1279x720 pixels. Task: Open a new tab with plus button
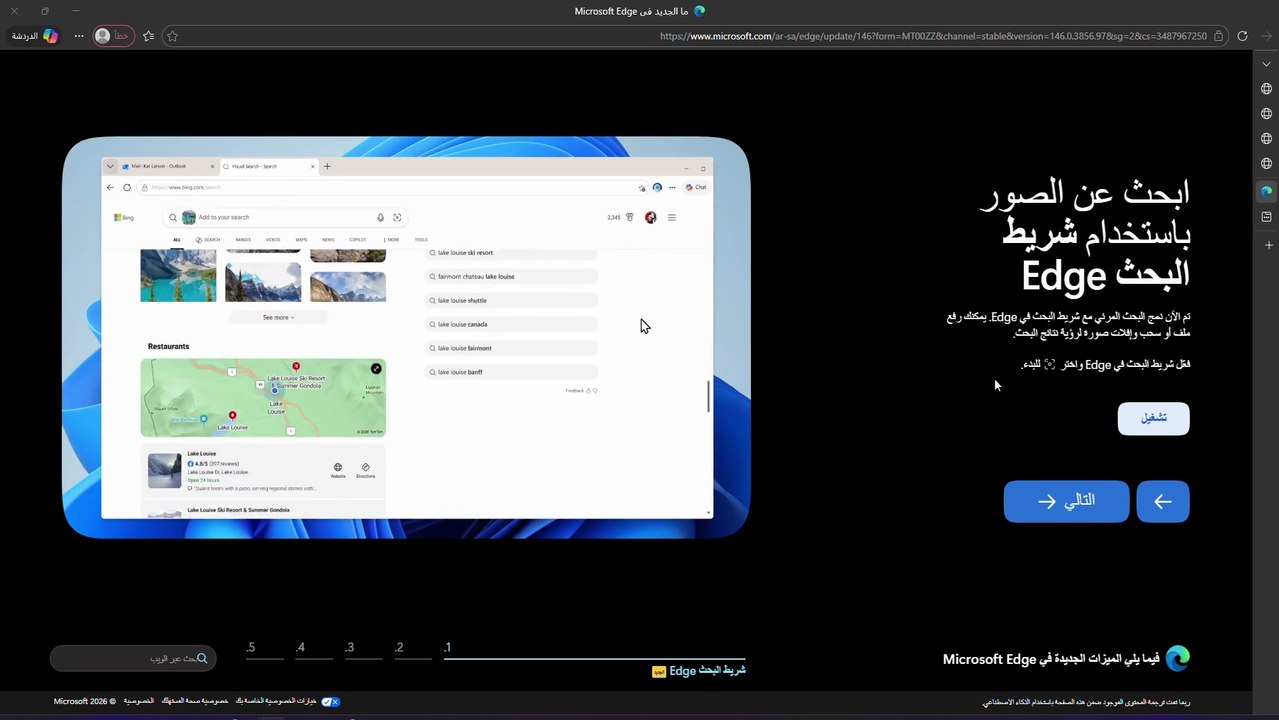point(1266,245)
